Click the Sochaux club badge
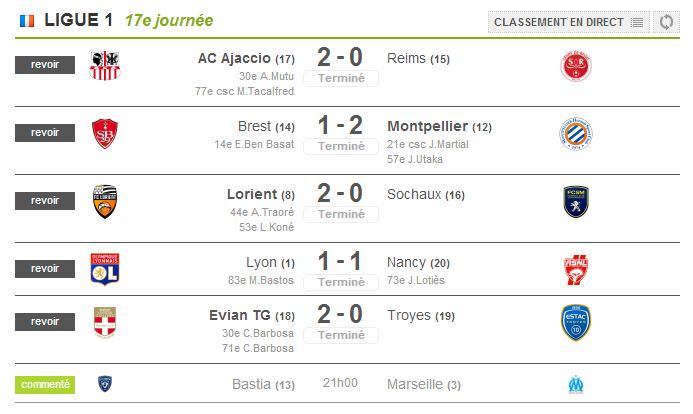Viewport: 693px width, 414px height. click(x=576, y=202)
